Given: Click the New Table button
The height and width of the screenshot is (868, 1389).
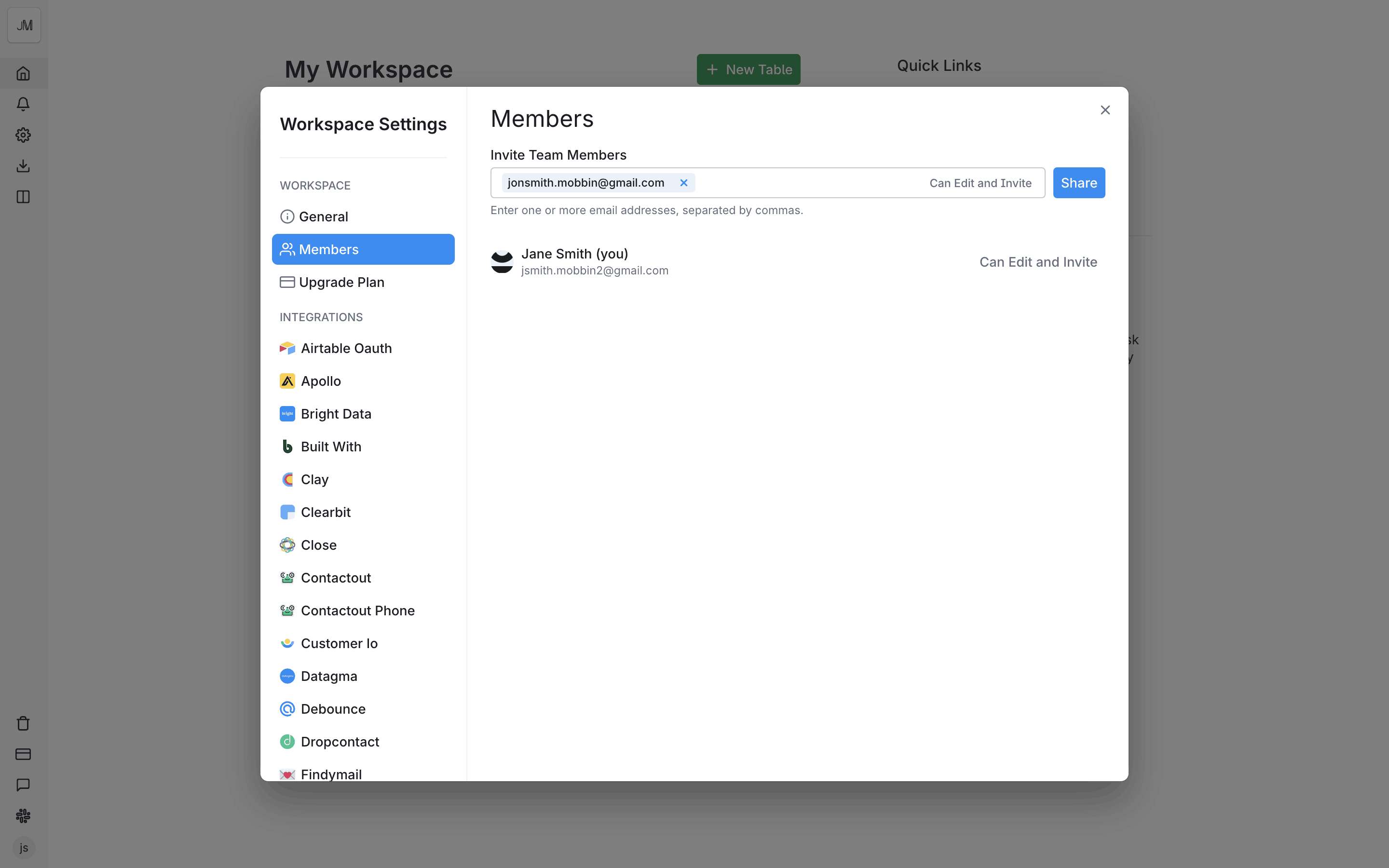Looking at the screenshot, I should click(x=749, y=69).
